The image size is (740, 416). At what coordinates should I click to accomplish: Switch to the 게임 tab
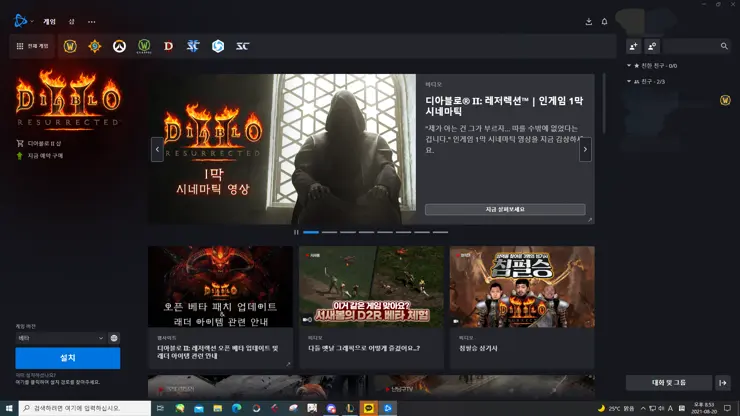(x=49, y=21)
